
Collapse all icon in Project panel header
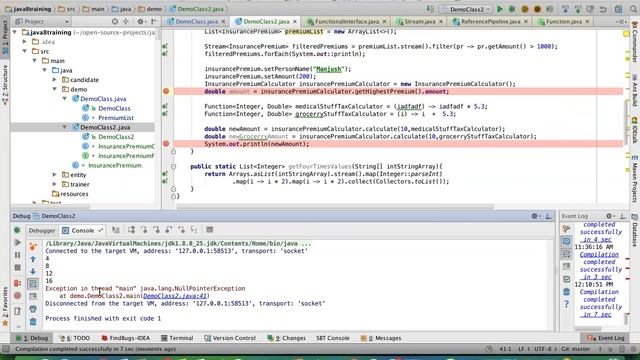pyautogui.click(x=126, y=22)
